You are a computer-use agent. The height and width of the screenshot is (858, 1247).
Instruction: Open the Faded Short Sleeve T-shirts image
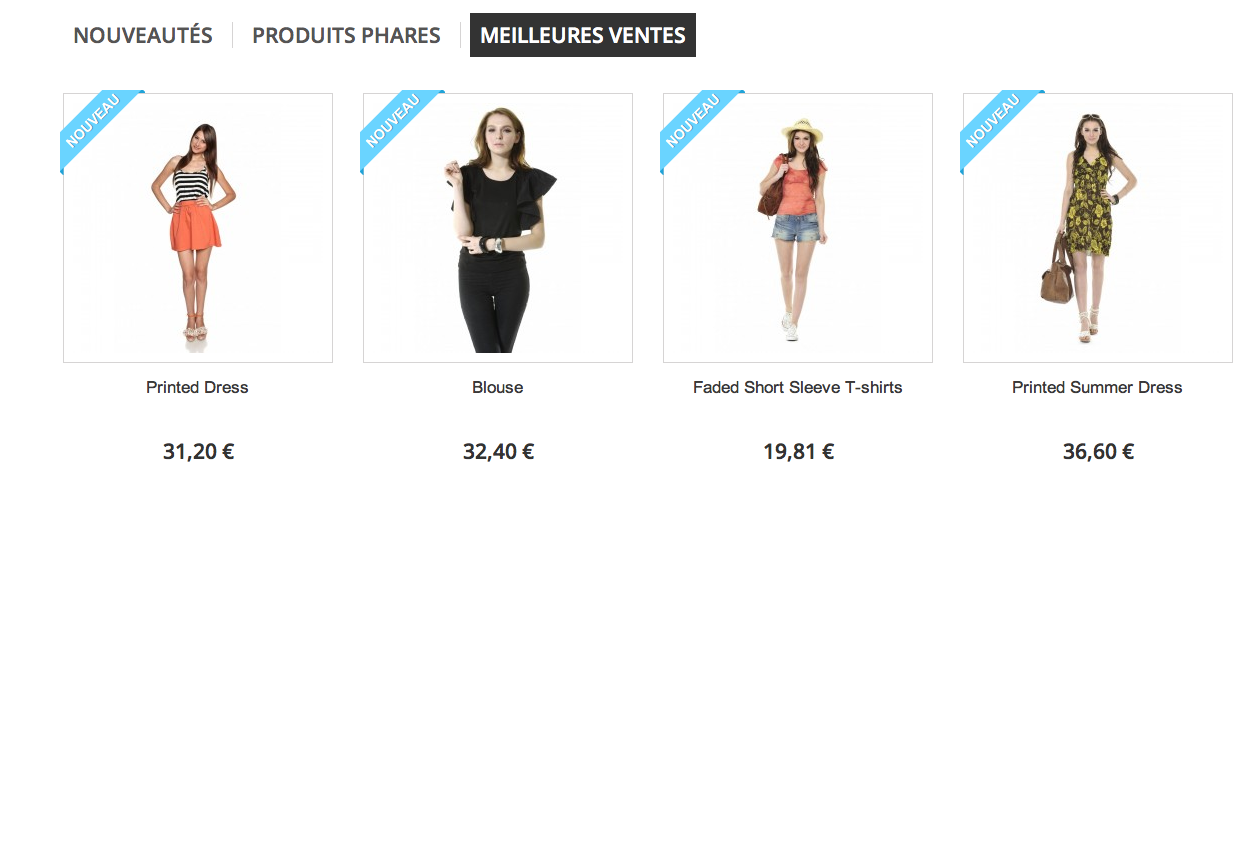[x=798, y=228]
